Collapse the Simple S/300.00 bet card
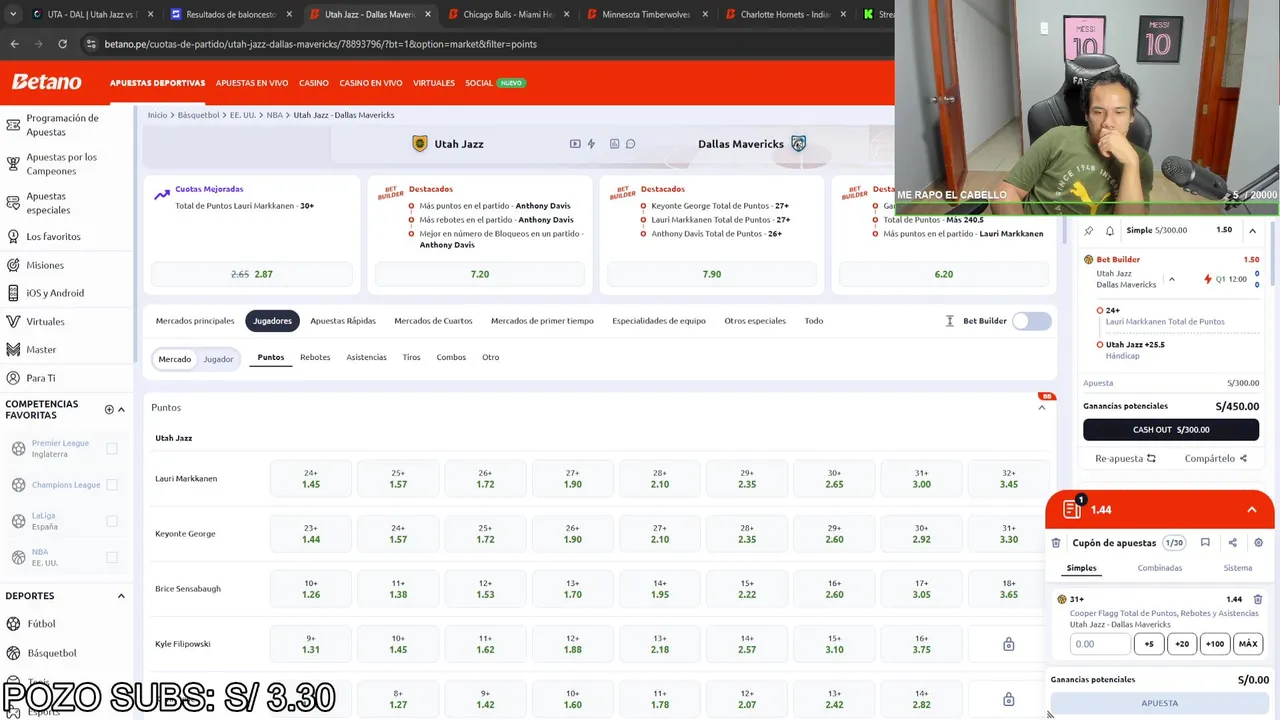1280x720 pixels. pyautogui.click(x=1252, y=231)
